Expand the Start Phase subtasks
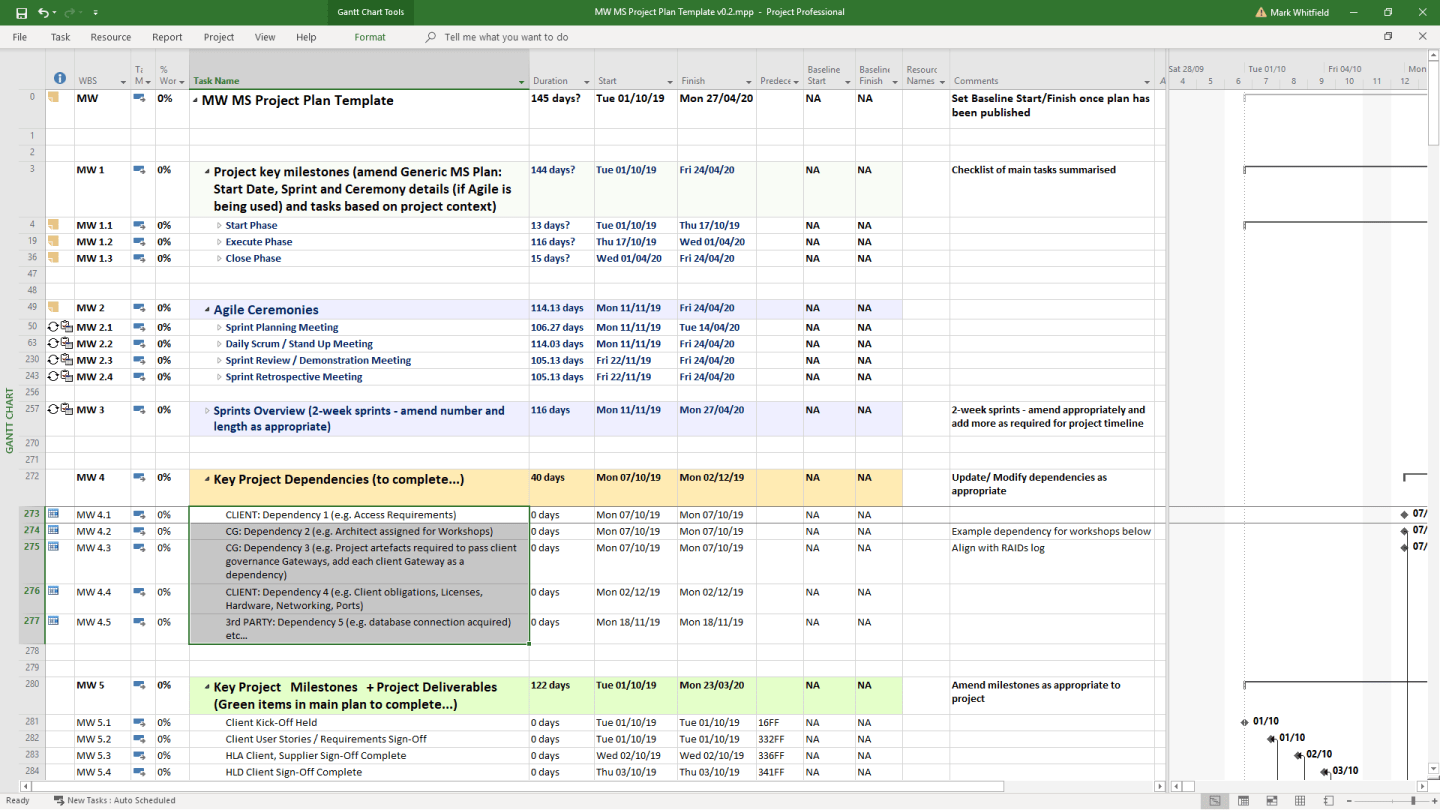Image resolution: width=1440 pixels, height=810 pixels. [221, 225]
